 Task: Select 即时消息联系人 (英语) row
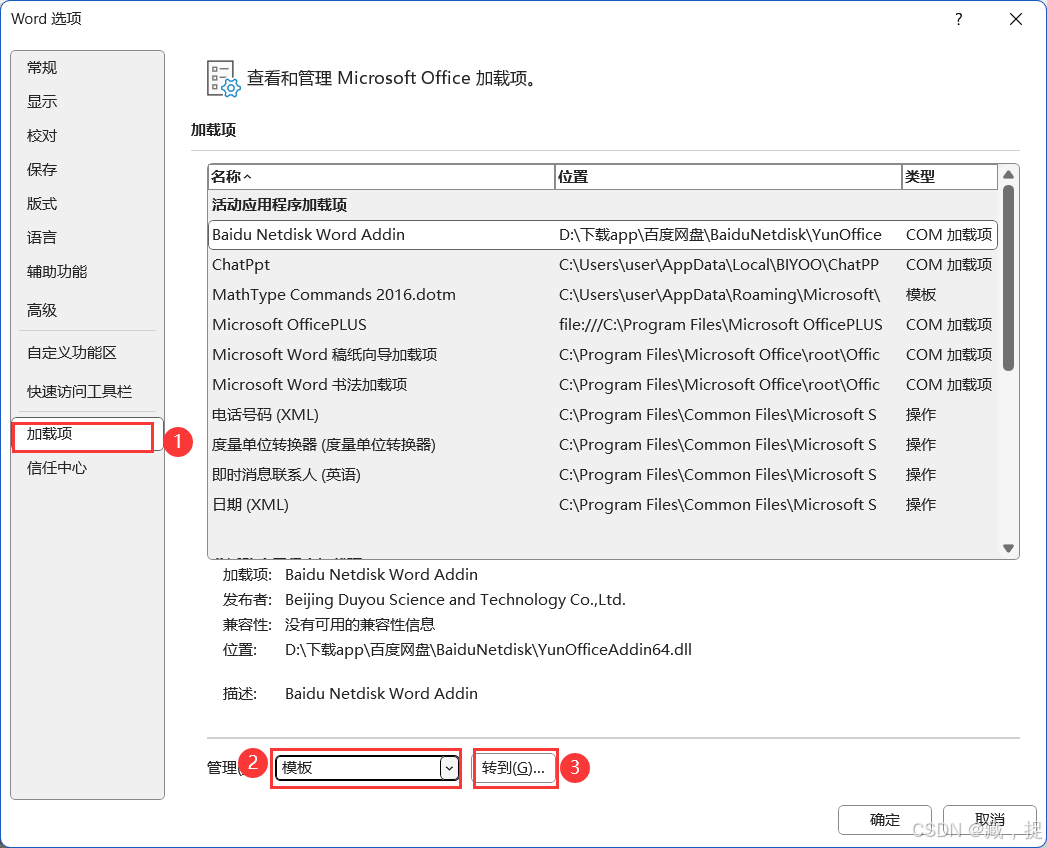pos(603,475)
